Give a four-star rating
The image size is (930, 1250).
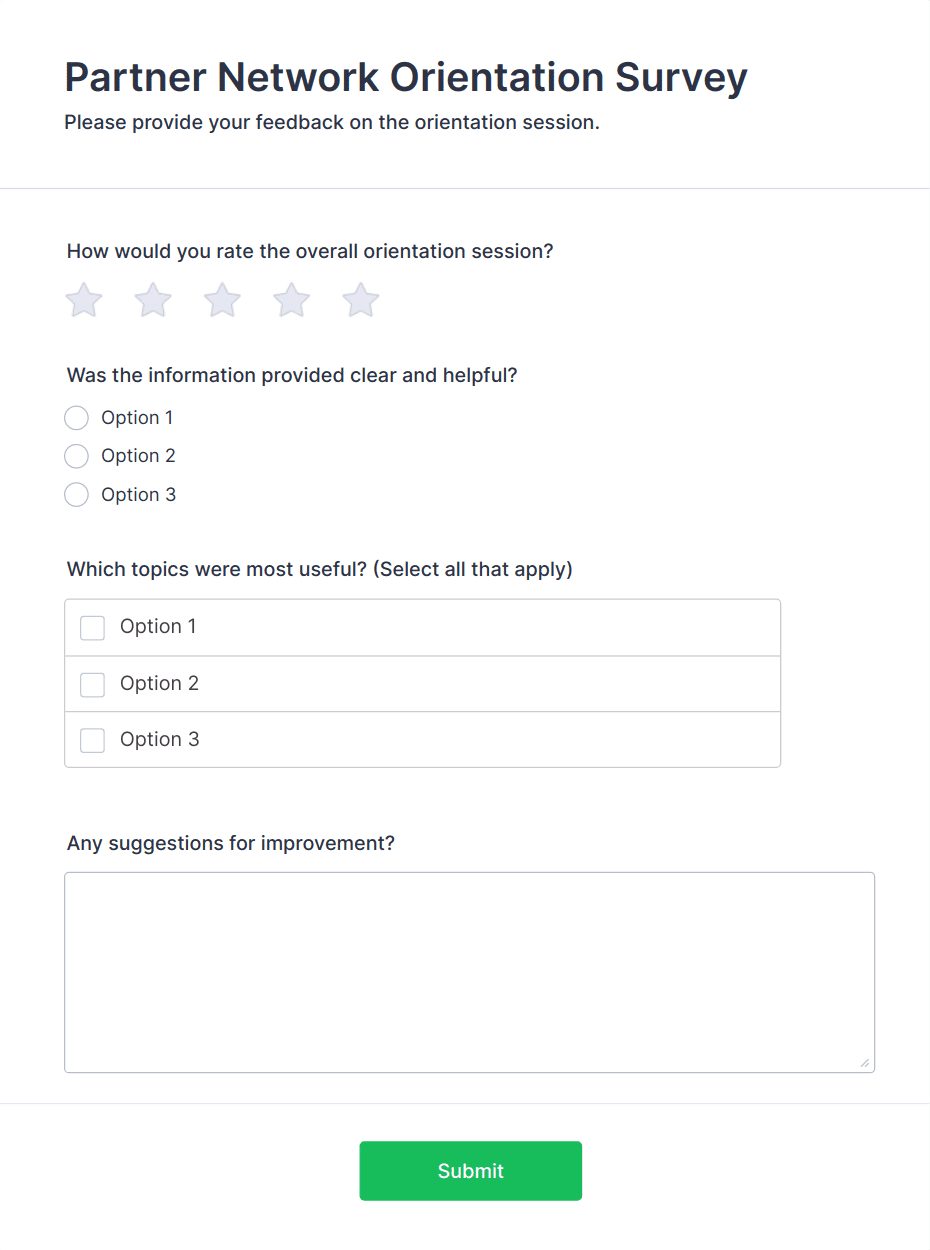(292, 300)
